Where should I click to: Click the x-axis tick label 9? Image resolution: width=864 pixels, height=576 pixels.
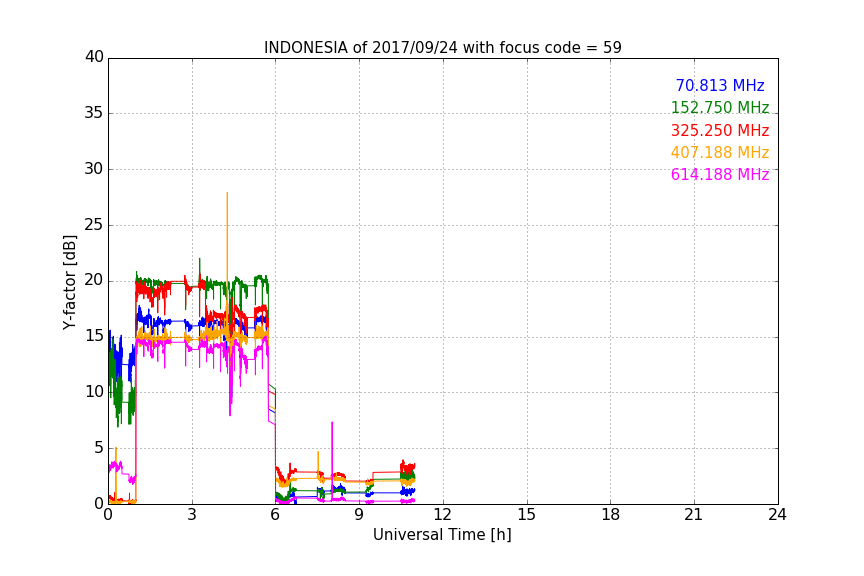(x=359, y=515)
